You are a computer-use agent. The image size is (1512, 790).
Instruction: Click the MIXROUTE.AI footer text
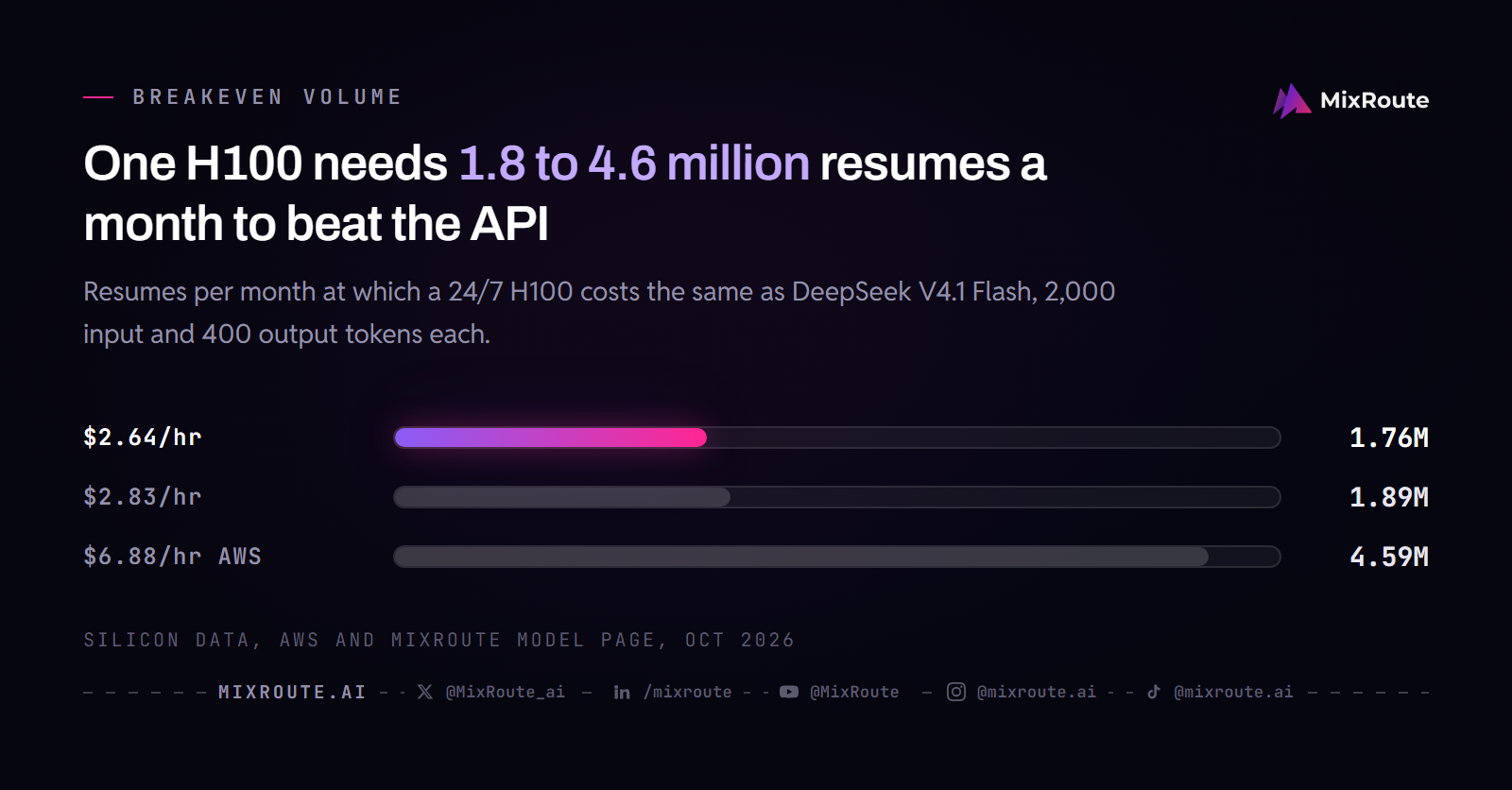tap(292, 692)
